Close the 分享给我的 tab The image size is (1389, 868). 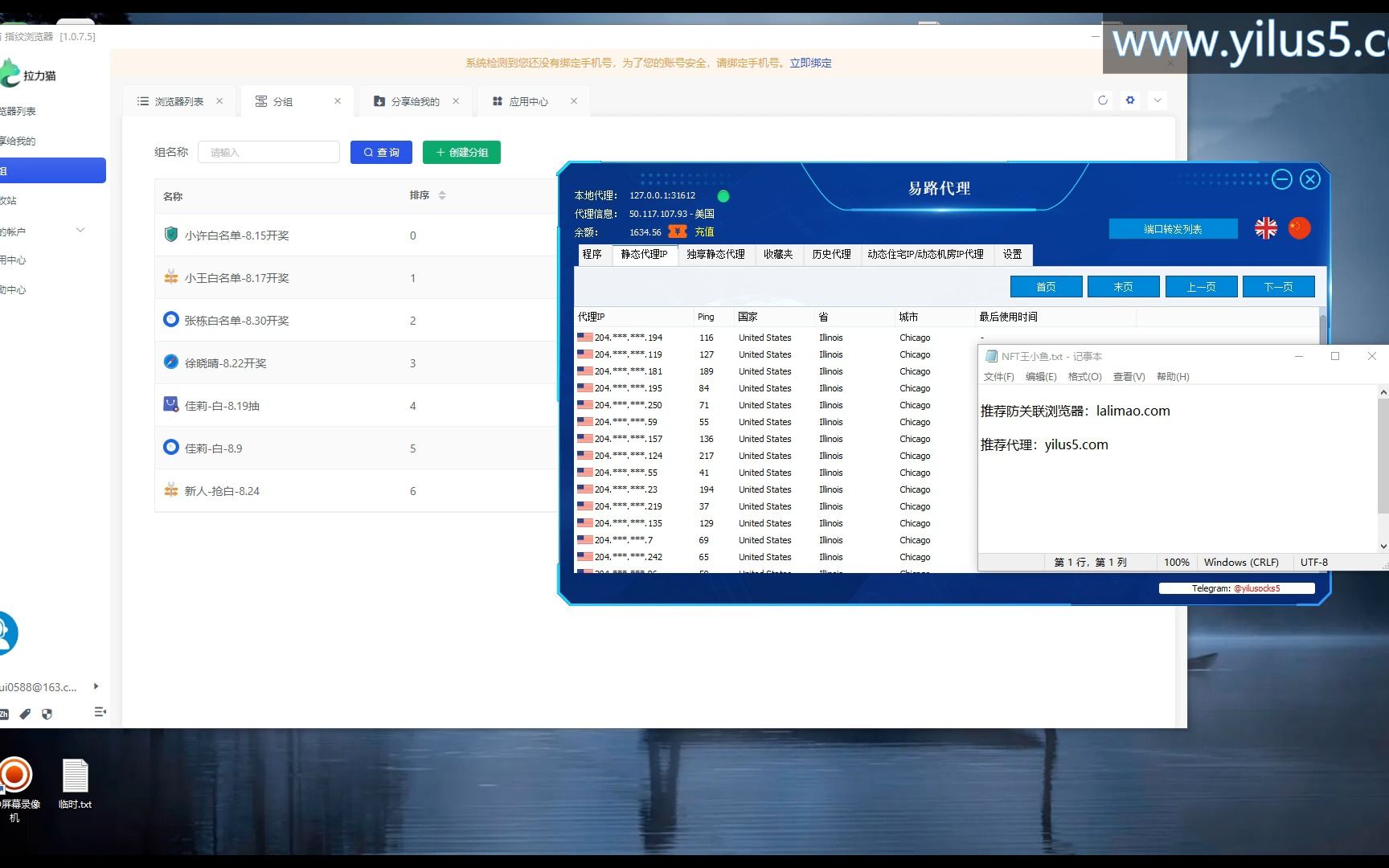pyautogui.click(x=456, y=101)
